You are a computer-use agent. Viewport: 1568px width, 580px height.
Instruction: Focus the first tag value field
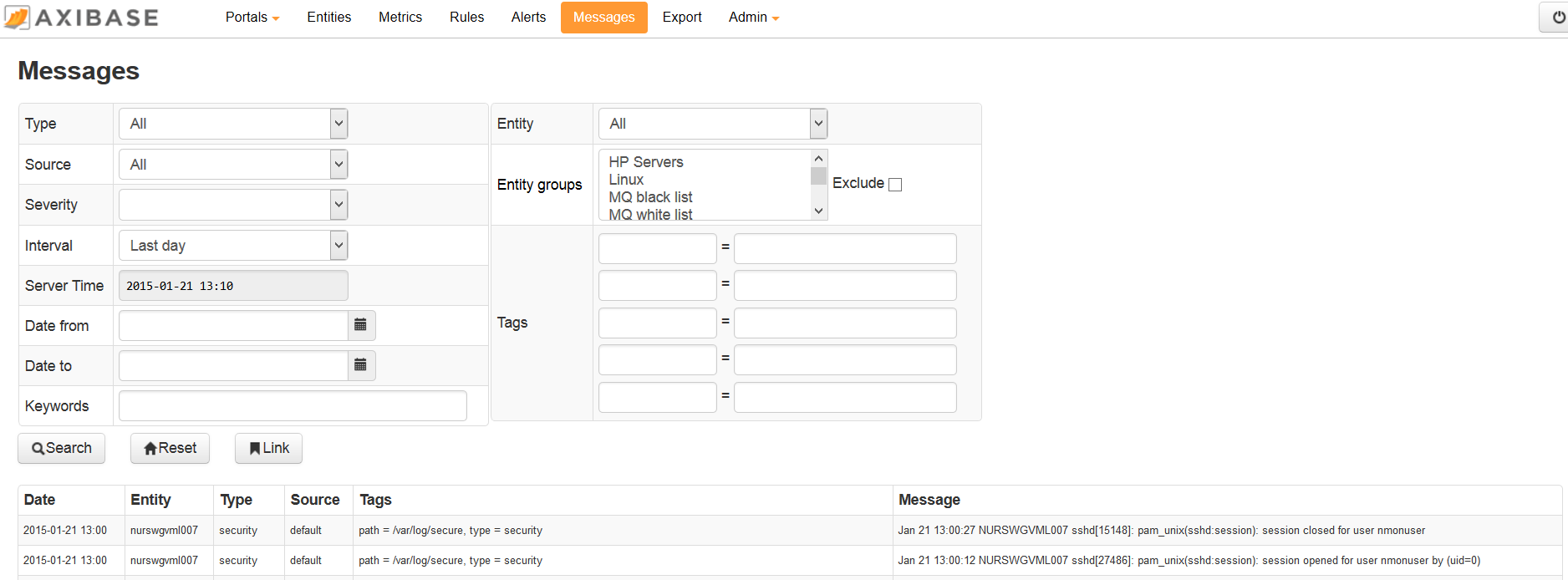click(845, 248)
